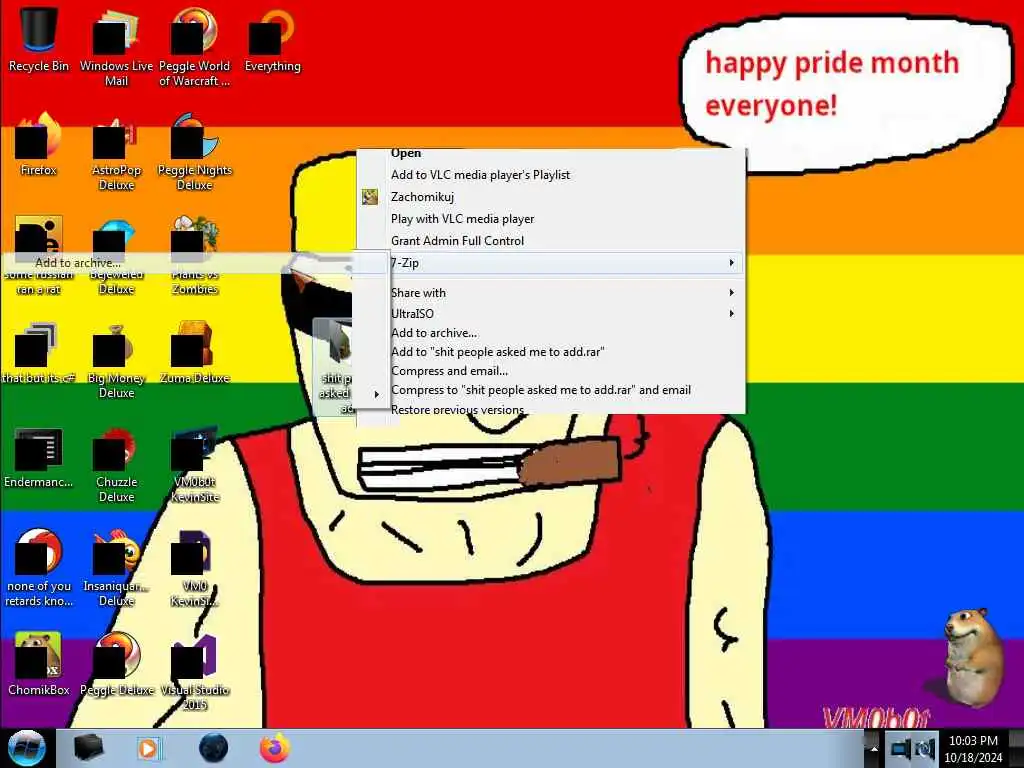This screenshot has width=1024, height=768.
Task: Launch Insaniquarium Deluxe desktop icon
Action: pyautogui.click(x=116, y=568)
